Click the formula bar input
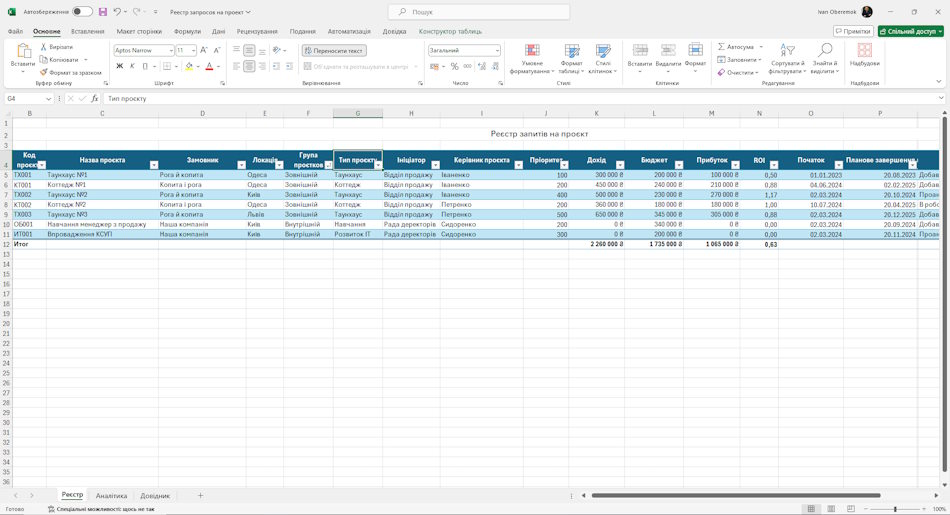The image size is (950, 515). (521, 98)
